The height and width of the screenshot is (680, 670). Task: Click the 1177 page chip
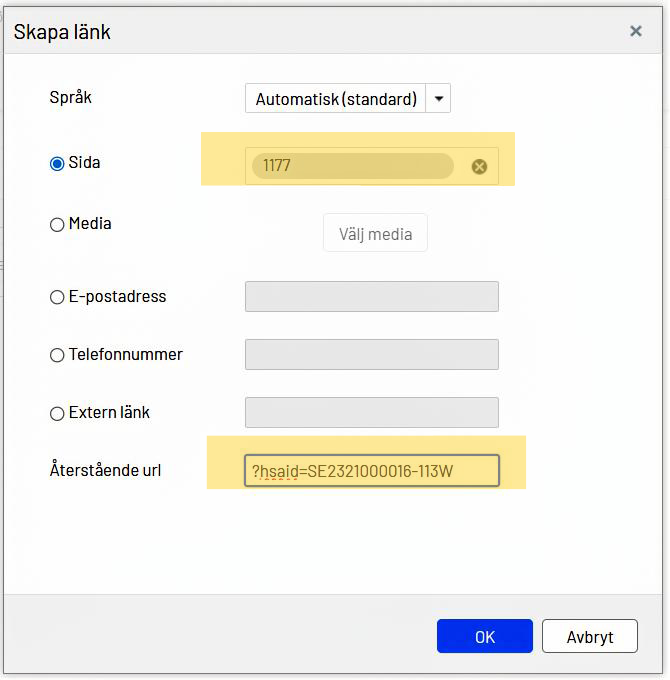(352, 166)
